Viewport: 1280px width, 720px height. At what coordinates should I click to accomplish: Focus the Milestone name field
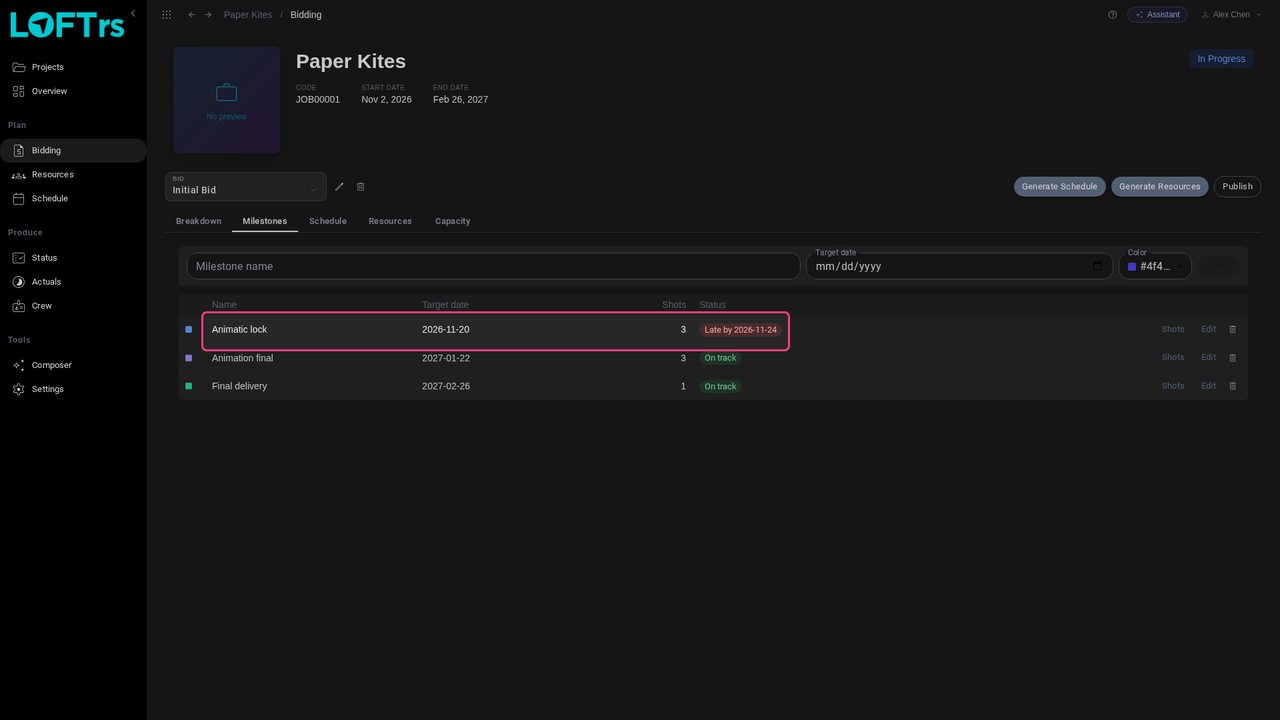pos(494,266)
